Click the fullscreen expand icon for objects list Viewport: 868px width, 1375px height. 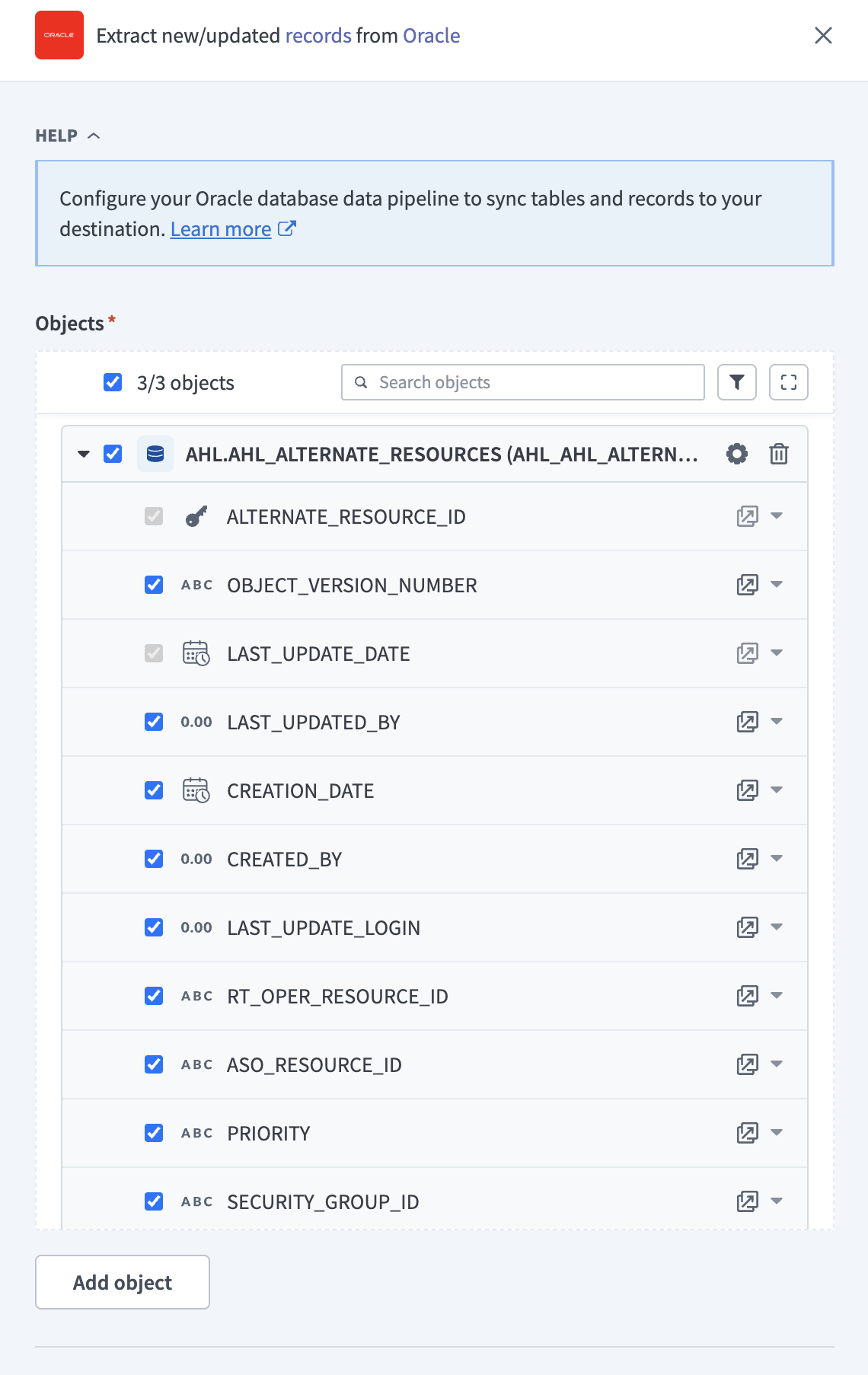tap(788, 382)
